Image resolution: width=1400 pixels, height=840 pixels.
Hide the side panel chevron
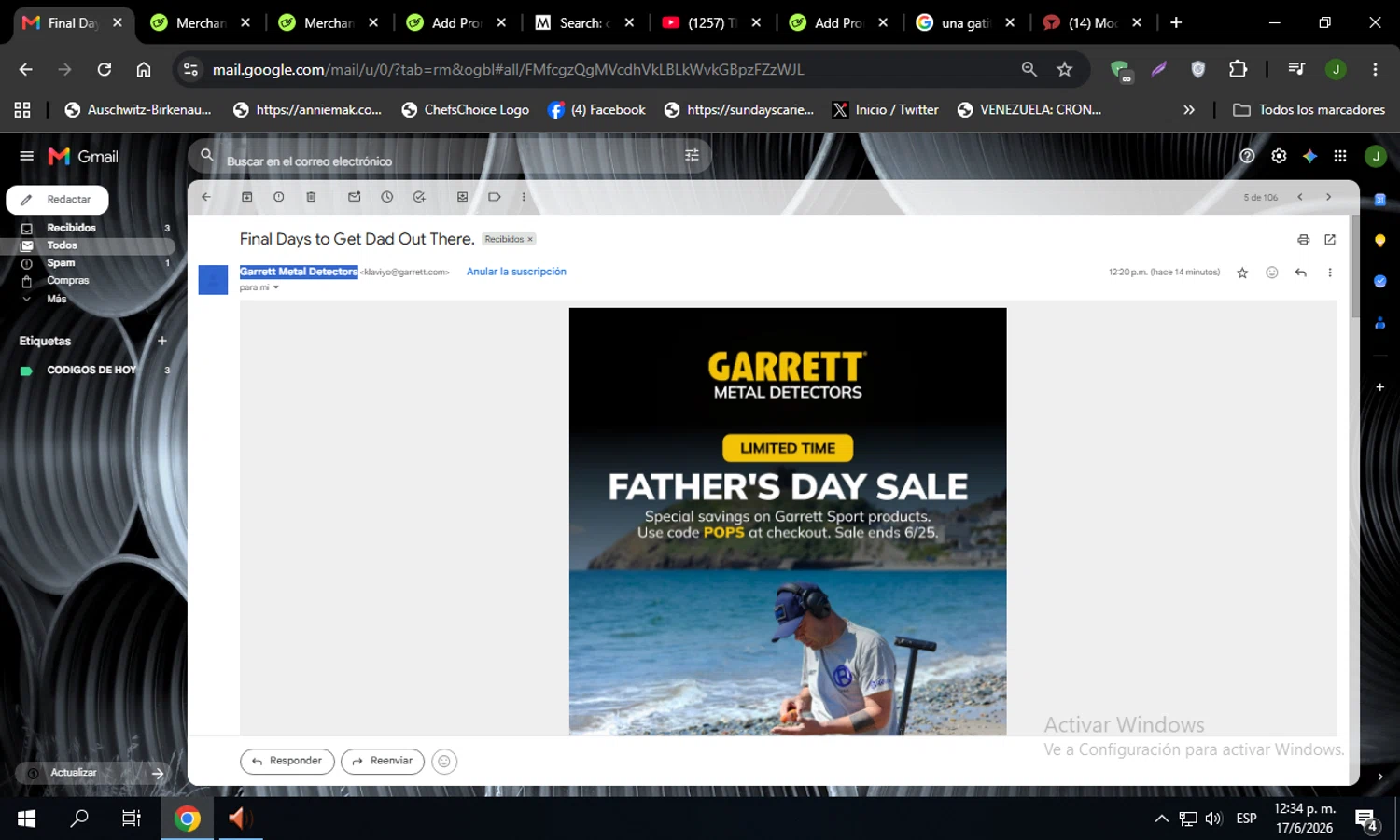[x=1380, y=777]
